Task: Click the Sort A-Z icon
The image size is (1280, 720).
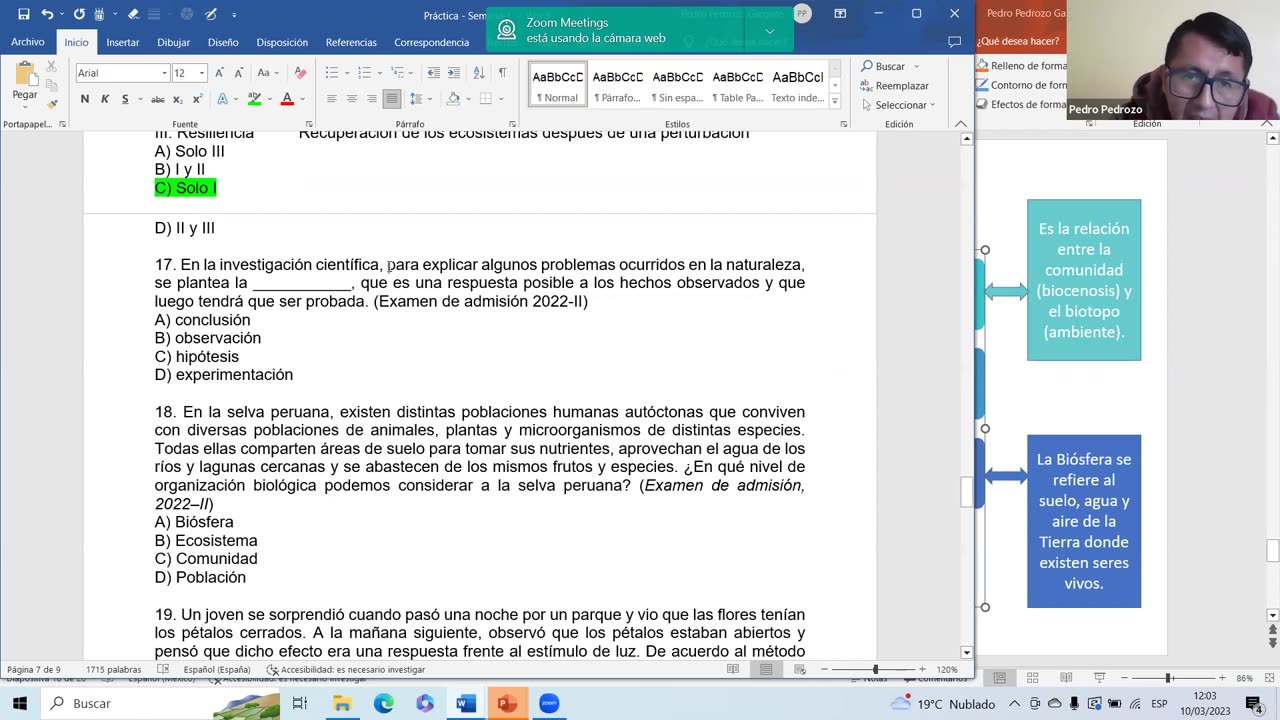Action: tap(479, 73)
